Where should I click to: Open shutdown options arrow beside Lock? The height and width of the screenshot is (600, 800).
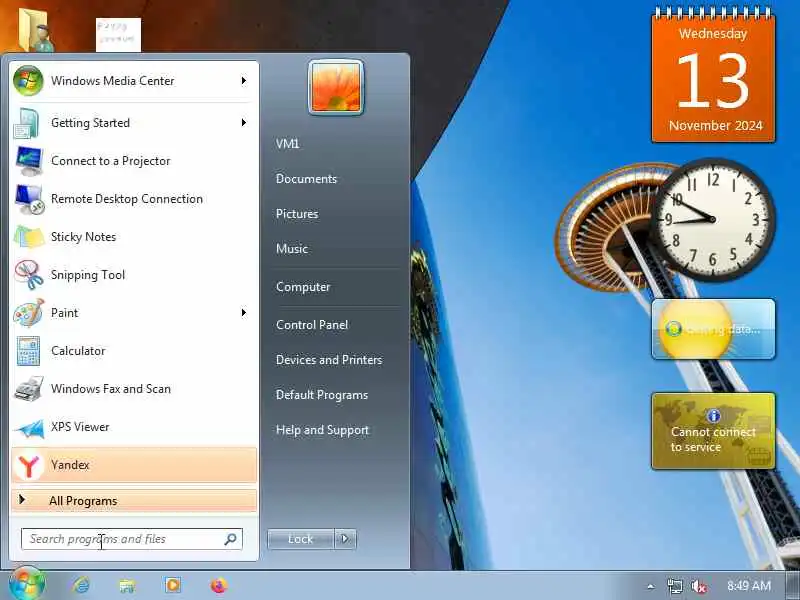[x=345, y=539]
